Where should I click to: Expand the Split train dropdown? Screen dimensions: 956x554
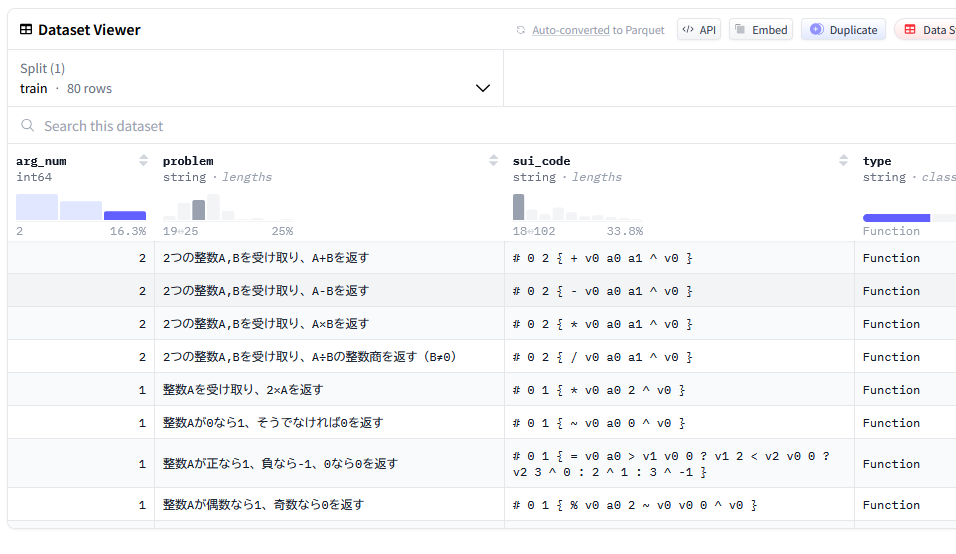pos(255,78)
